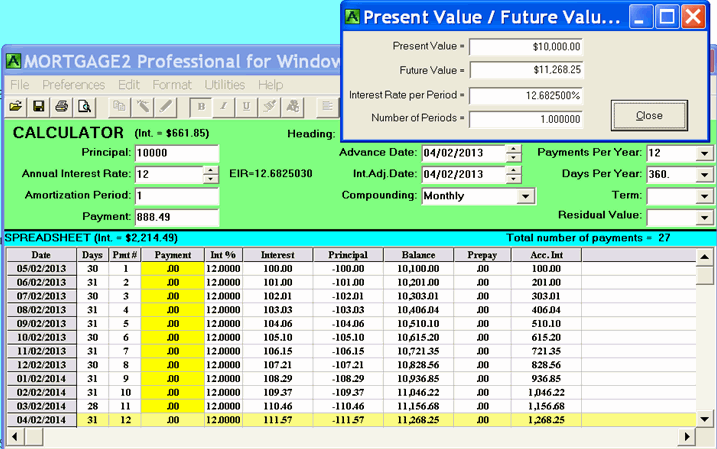717x449 pixels.
Task: Click the Save floppy disk icon
Action: pyautogui.click(x=39, y=106)
